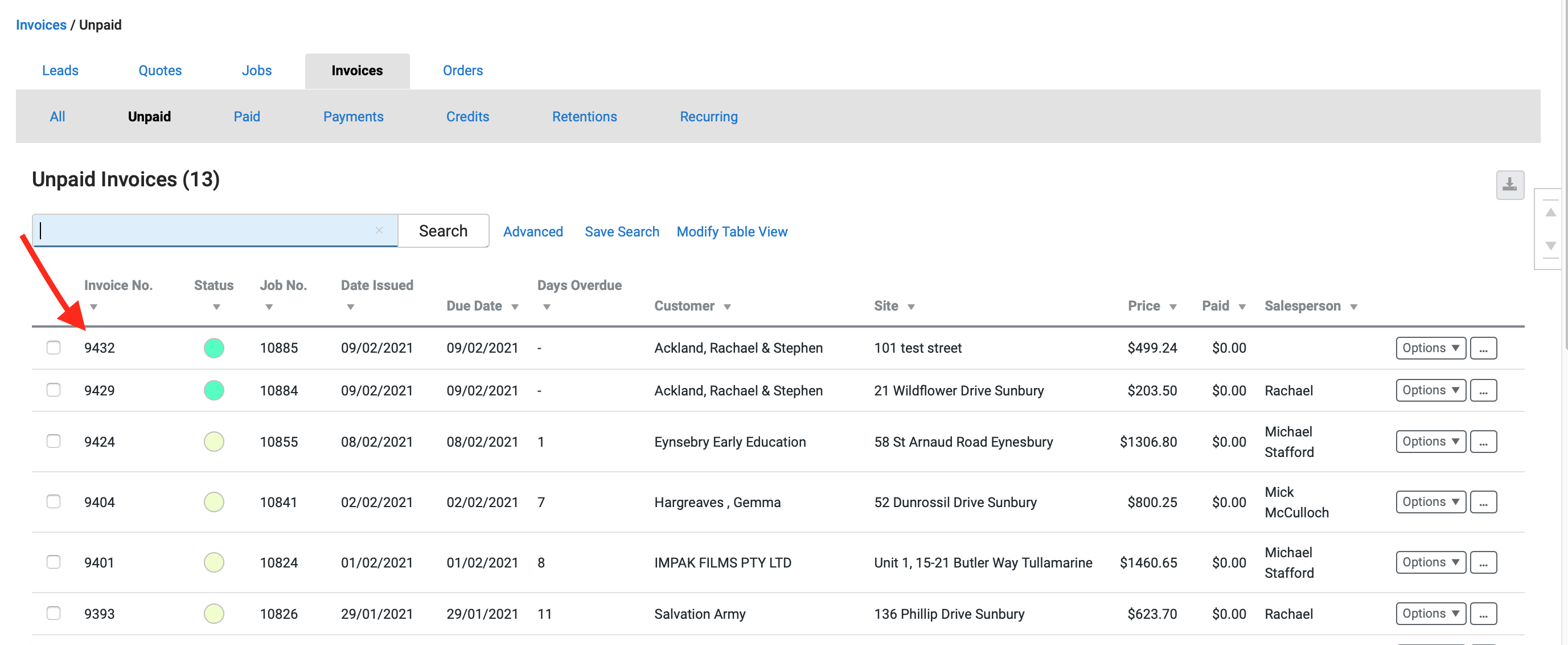Image resolution: width=1568 pixels, height=645 pixels.
Task: Open the Recurring invoices sub-tab
Action: point(708,116)
